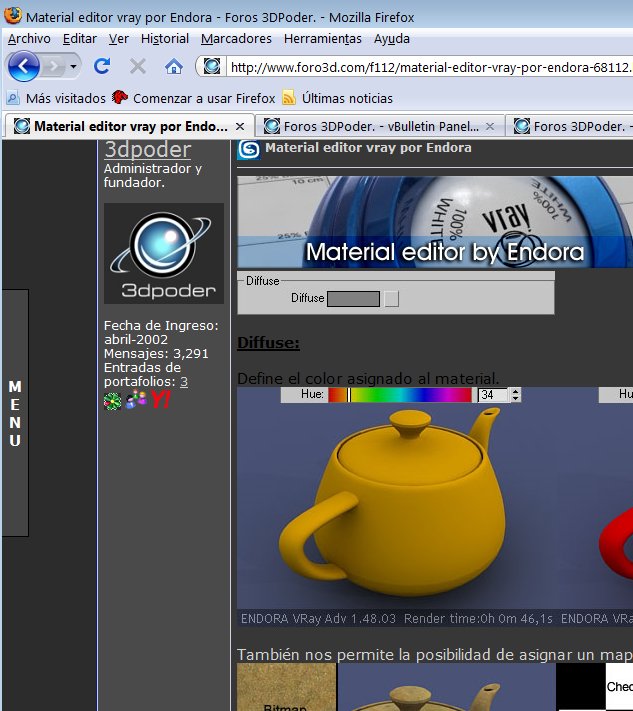Click the 'Fecha de Ingreso:' text
Viewport: 633px width, 711px height.
click(161, 326)
